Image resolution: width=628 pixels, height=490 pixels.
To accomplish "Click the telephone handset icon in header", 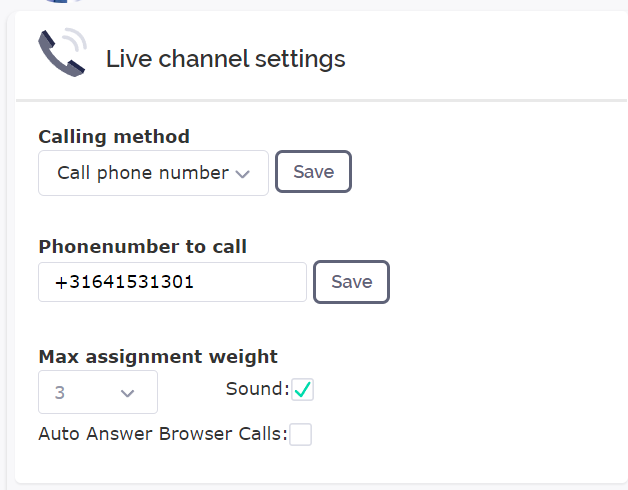I will click(62, 52).
